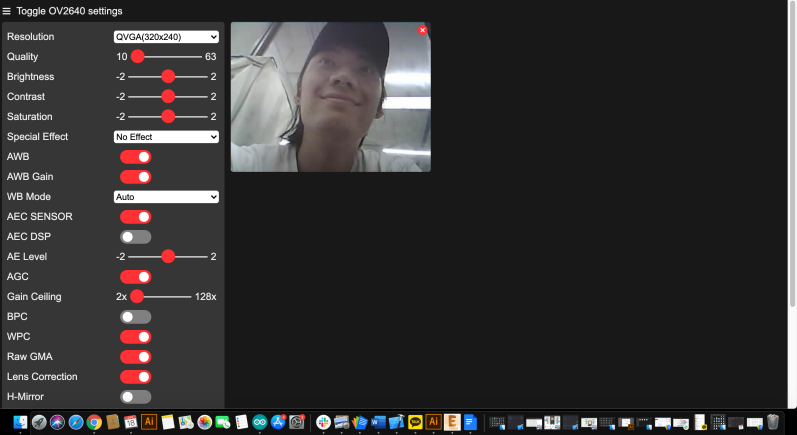797x435 pixels.
Task: Open the Google Docs icon in the dock
Action: [470, 422]
